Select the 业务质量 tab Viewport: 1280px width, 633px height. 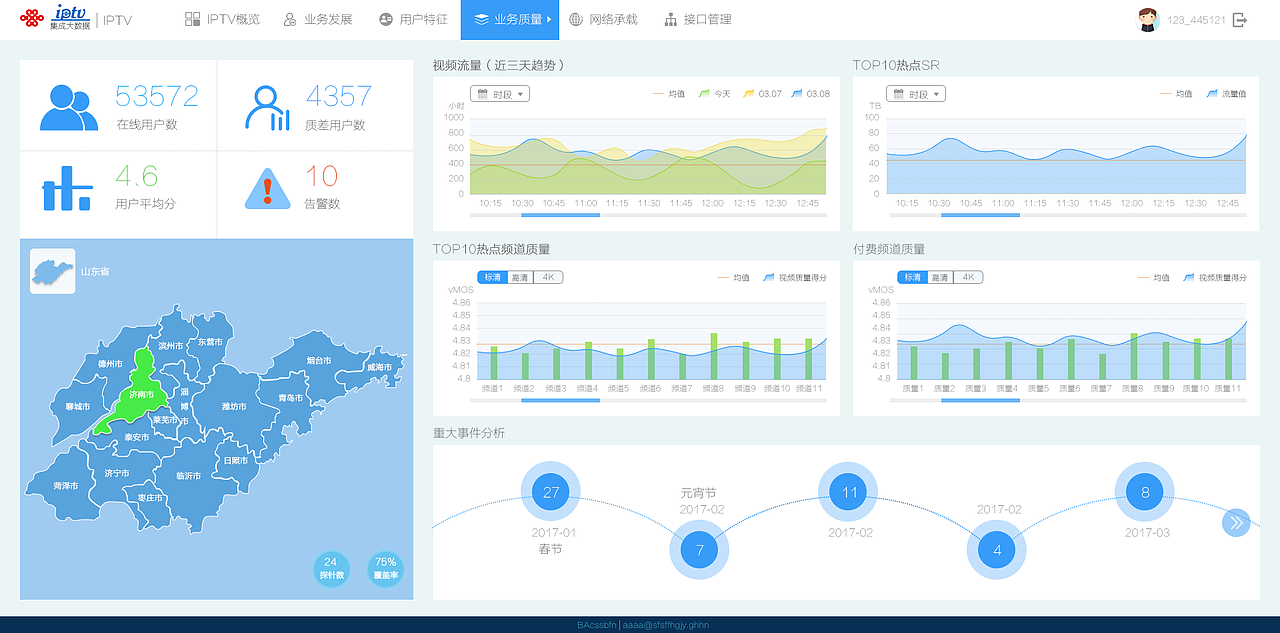(x=510, y=19)
